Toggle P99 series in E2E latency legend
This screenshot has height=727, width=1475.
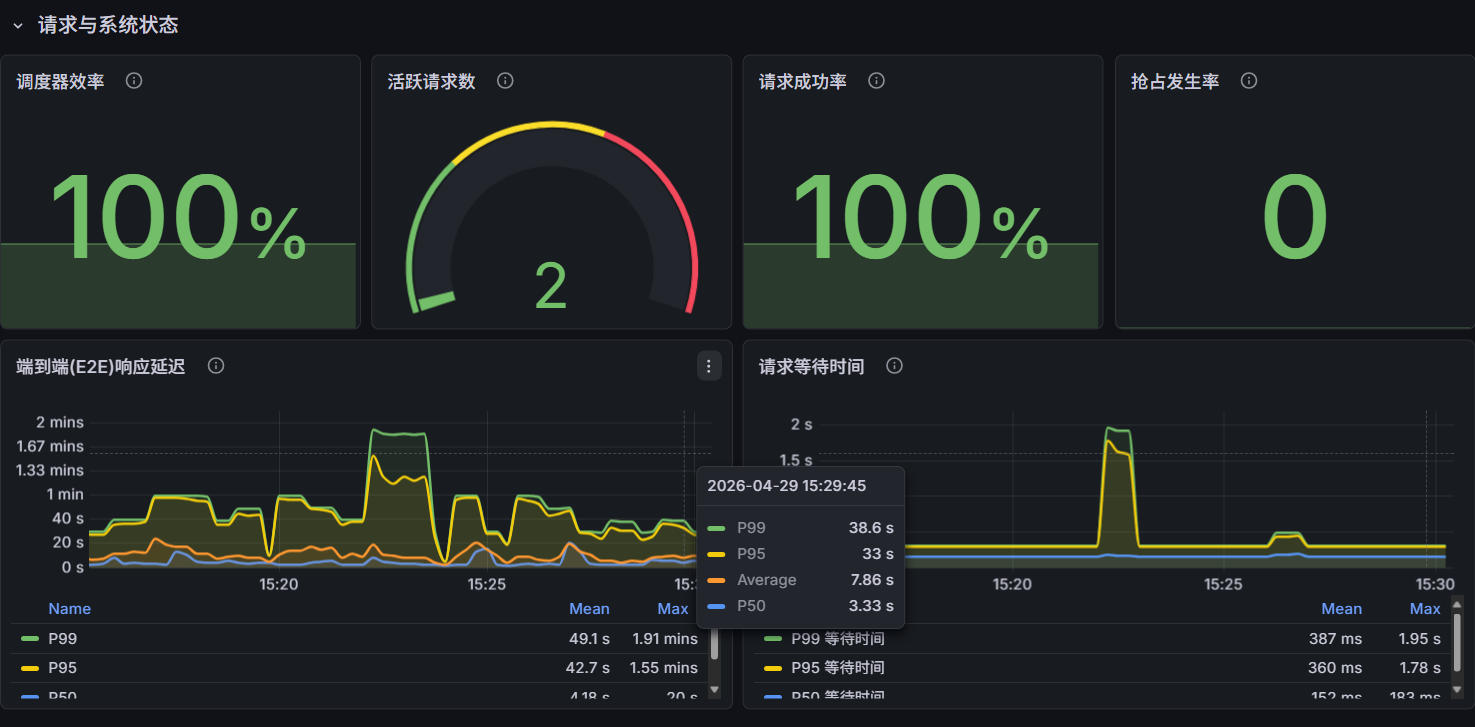coord(62,638)
